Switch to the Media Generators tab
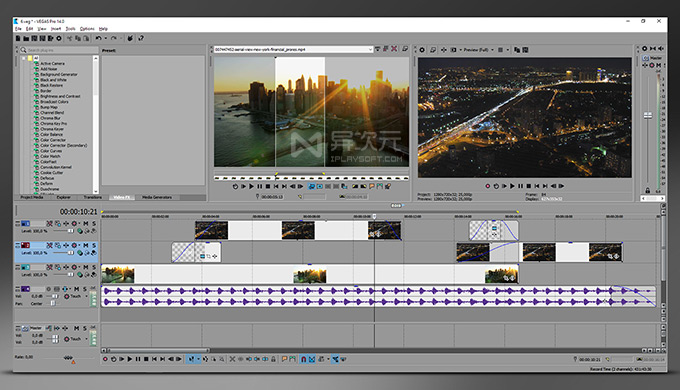 [157, 197]
